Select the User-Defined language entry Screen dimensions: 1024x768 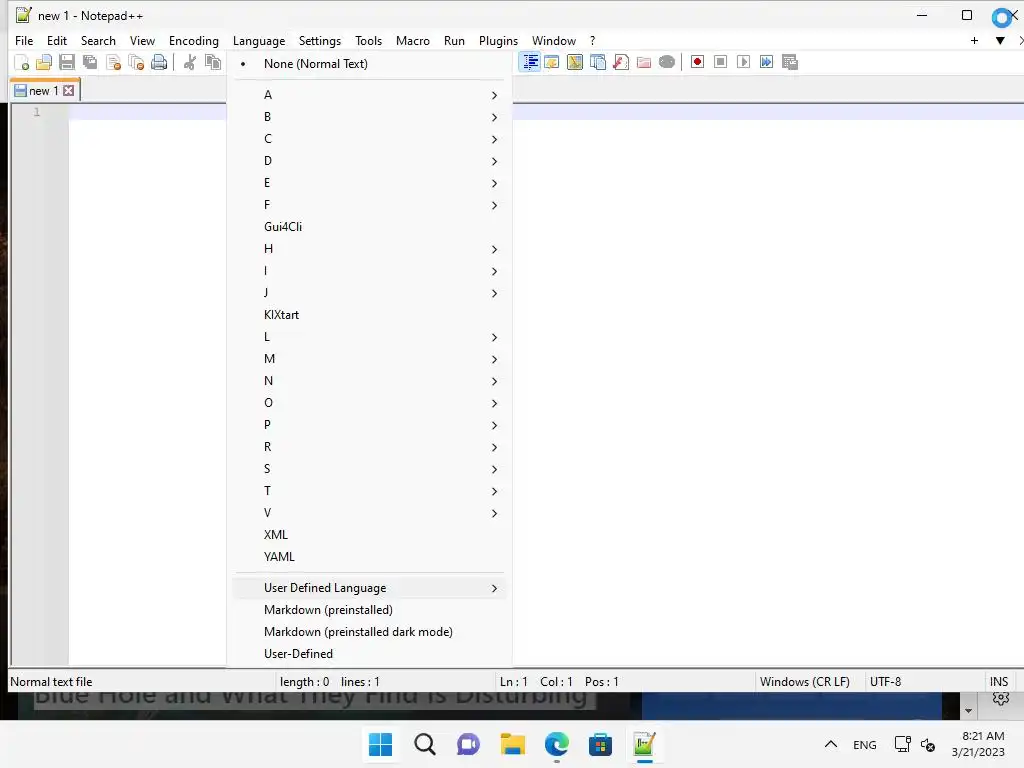point(369,654)
